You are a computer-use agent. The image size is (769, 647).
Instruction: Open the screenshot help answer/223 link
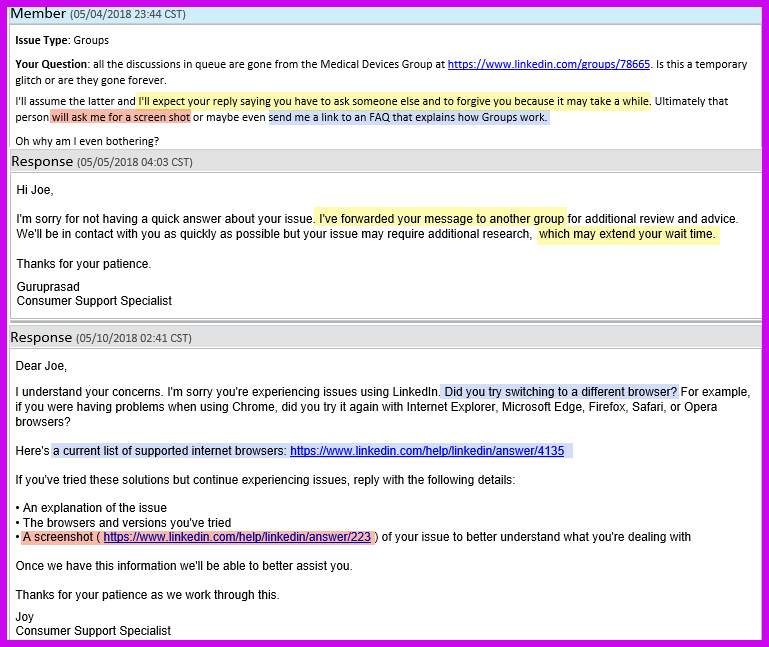(237, 537)
